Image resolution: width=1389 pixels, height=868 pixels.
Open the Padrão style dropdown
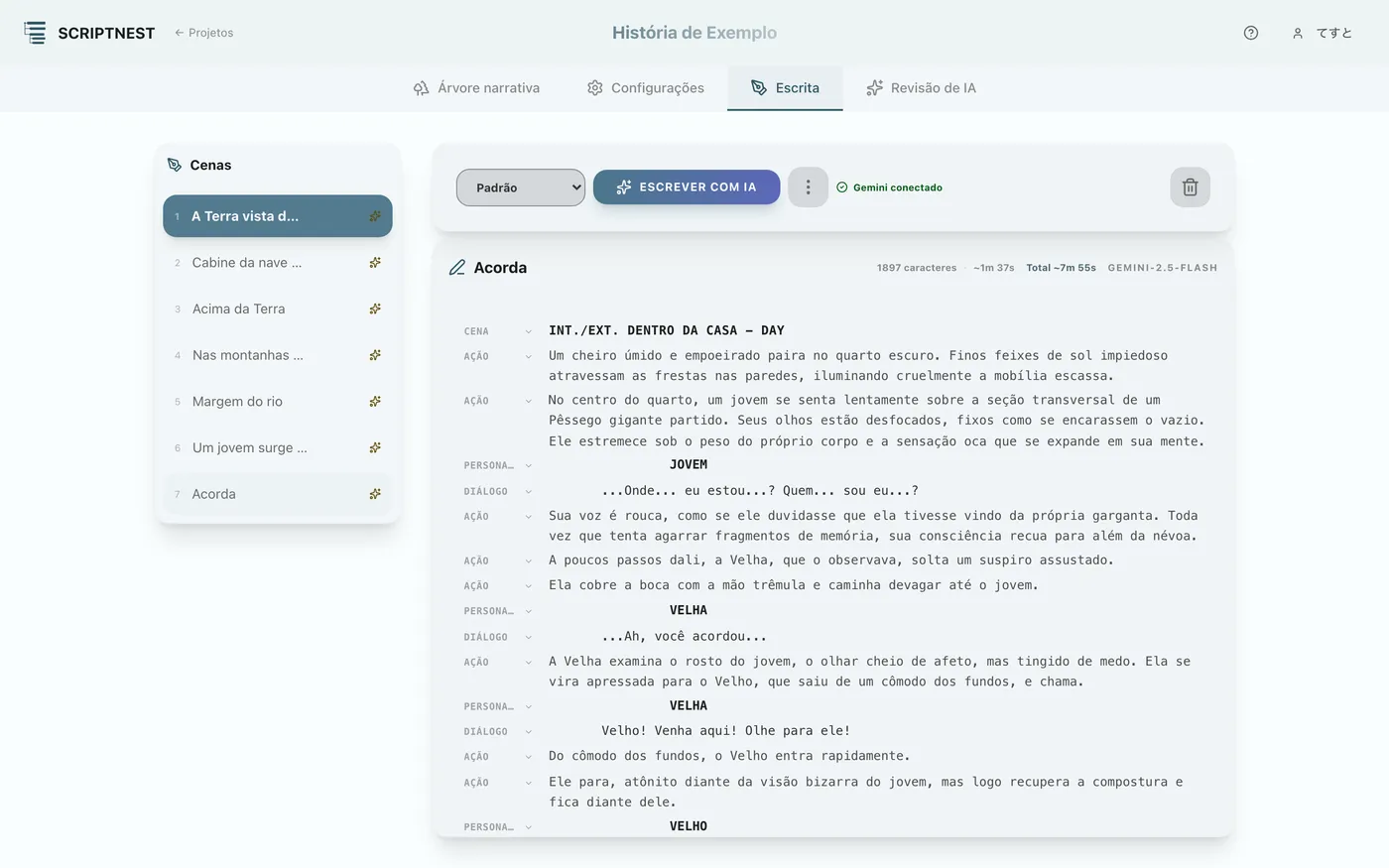coord(521,187)
